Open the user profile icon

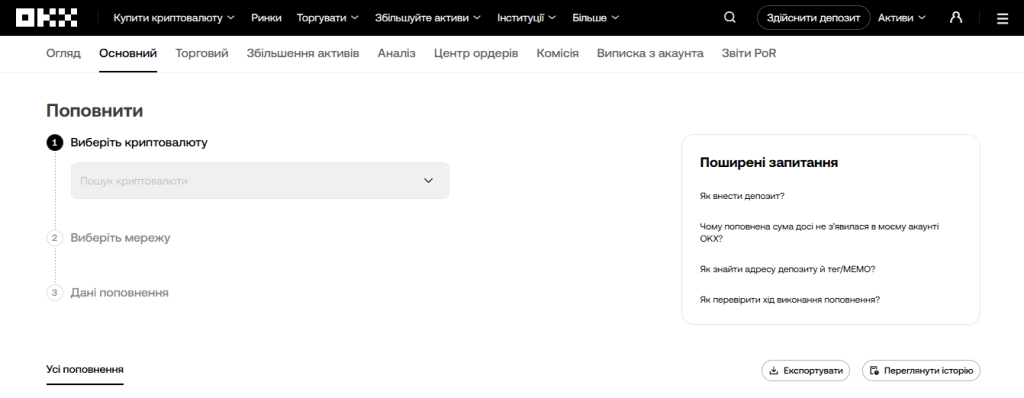coord(956,18)
